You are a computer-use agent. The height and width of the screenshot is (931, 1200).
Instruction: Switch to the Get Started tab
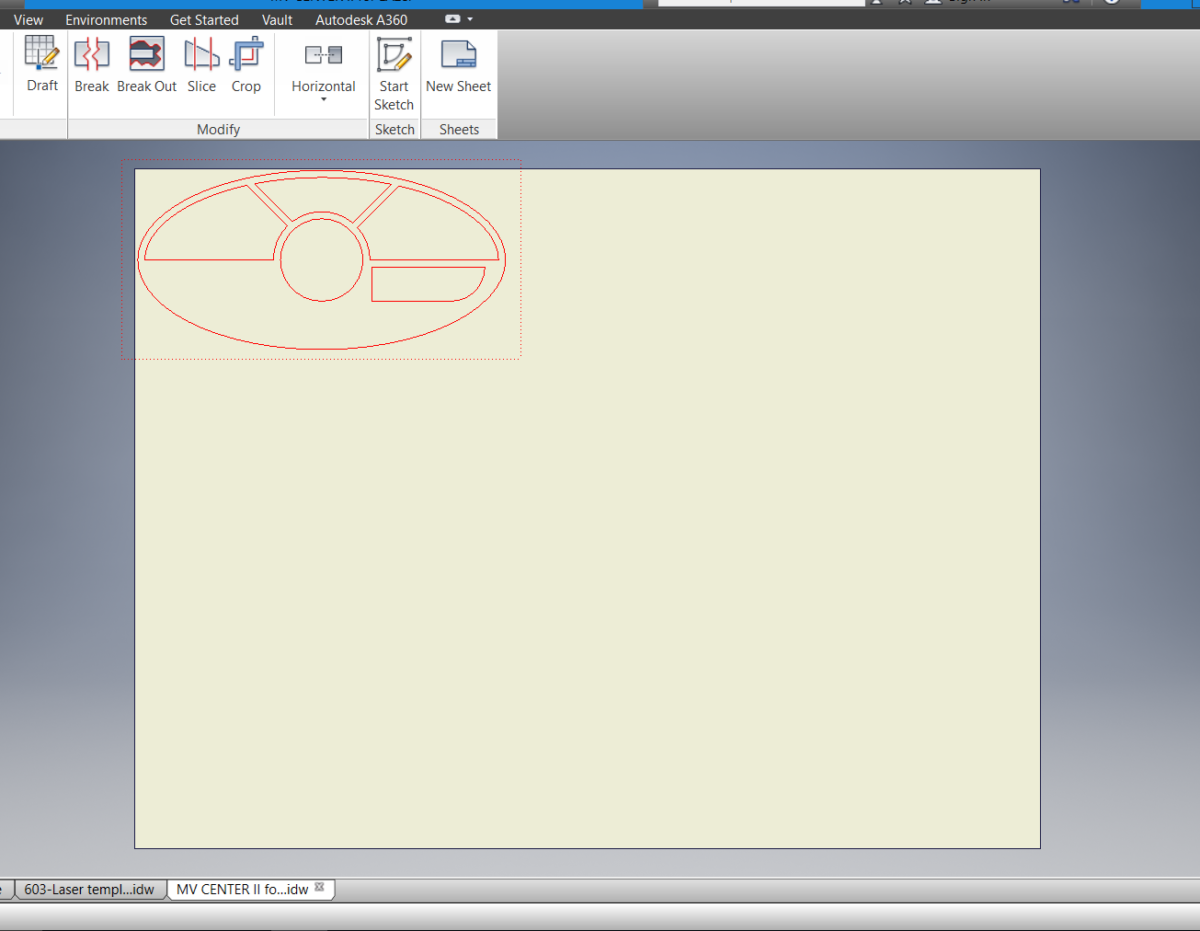[204, 19]
